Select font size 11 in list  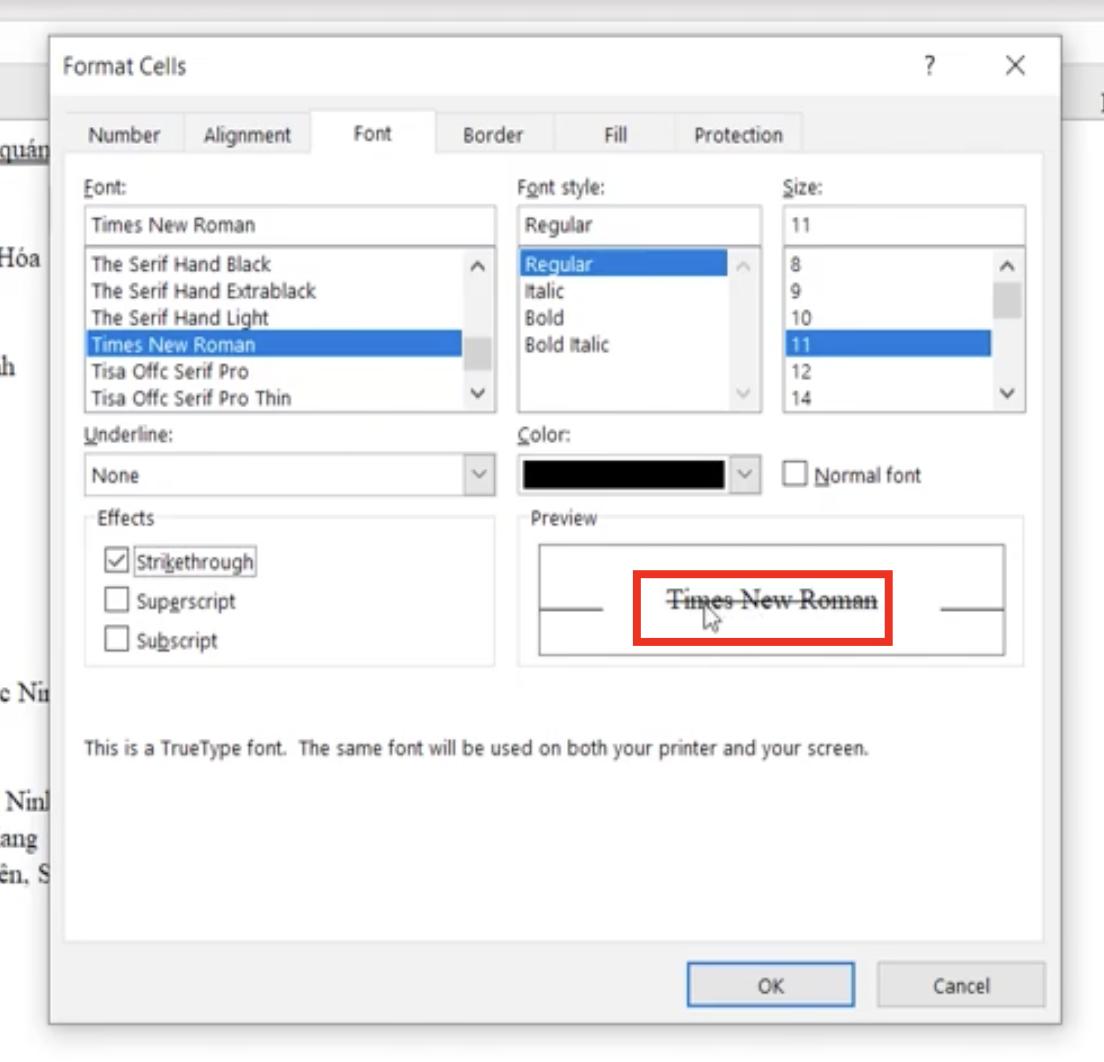888,344
